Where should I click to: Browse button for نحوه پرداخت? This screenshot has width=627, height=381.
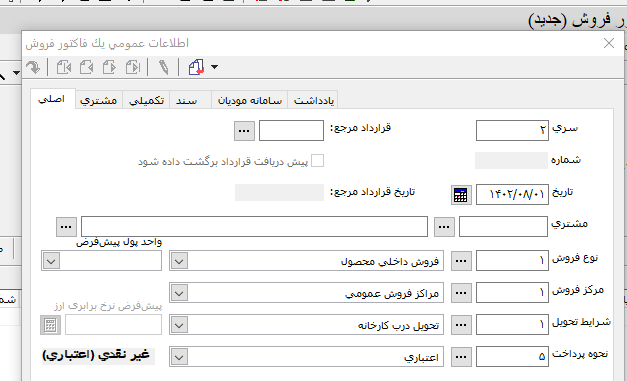tap(461, 357)
